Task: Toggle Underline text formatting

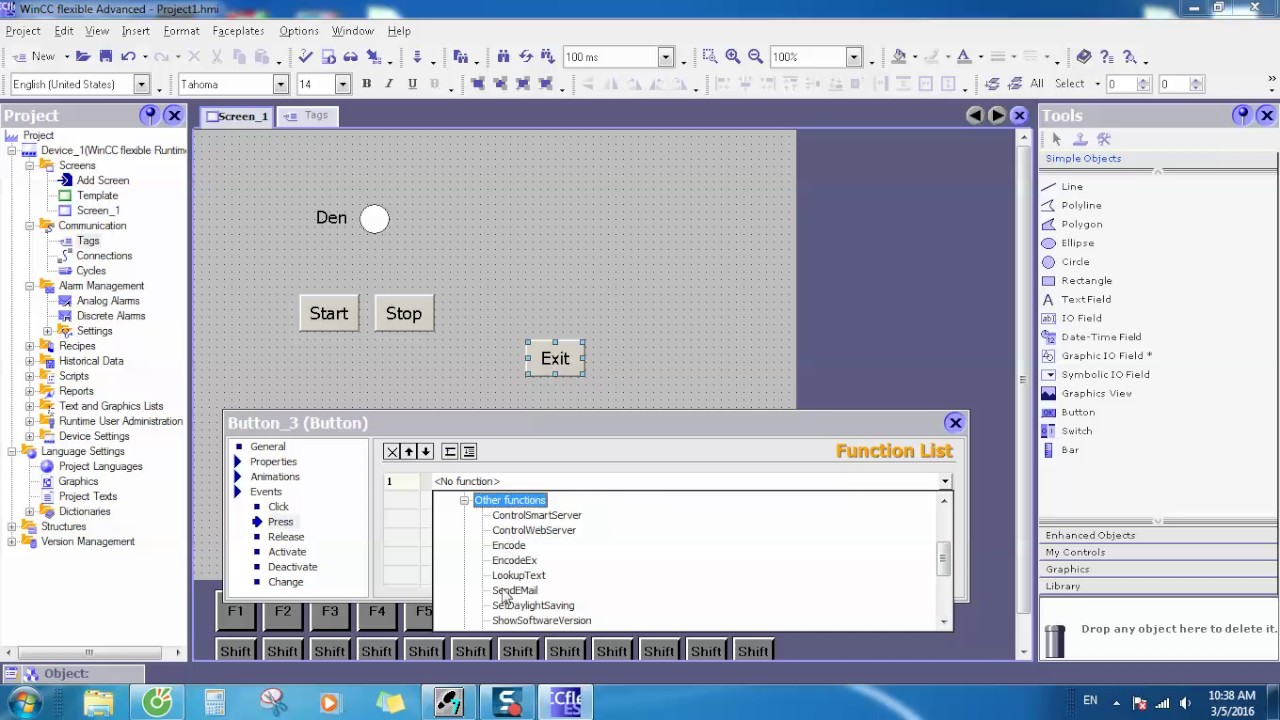Action: click(x=412, y=84)
